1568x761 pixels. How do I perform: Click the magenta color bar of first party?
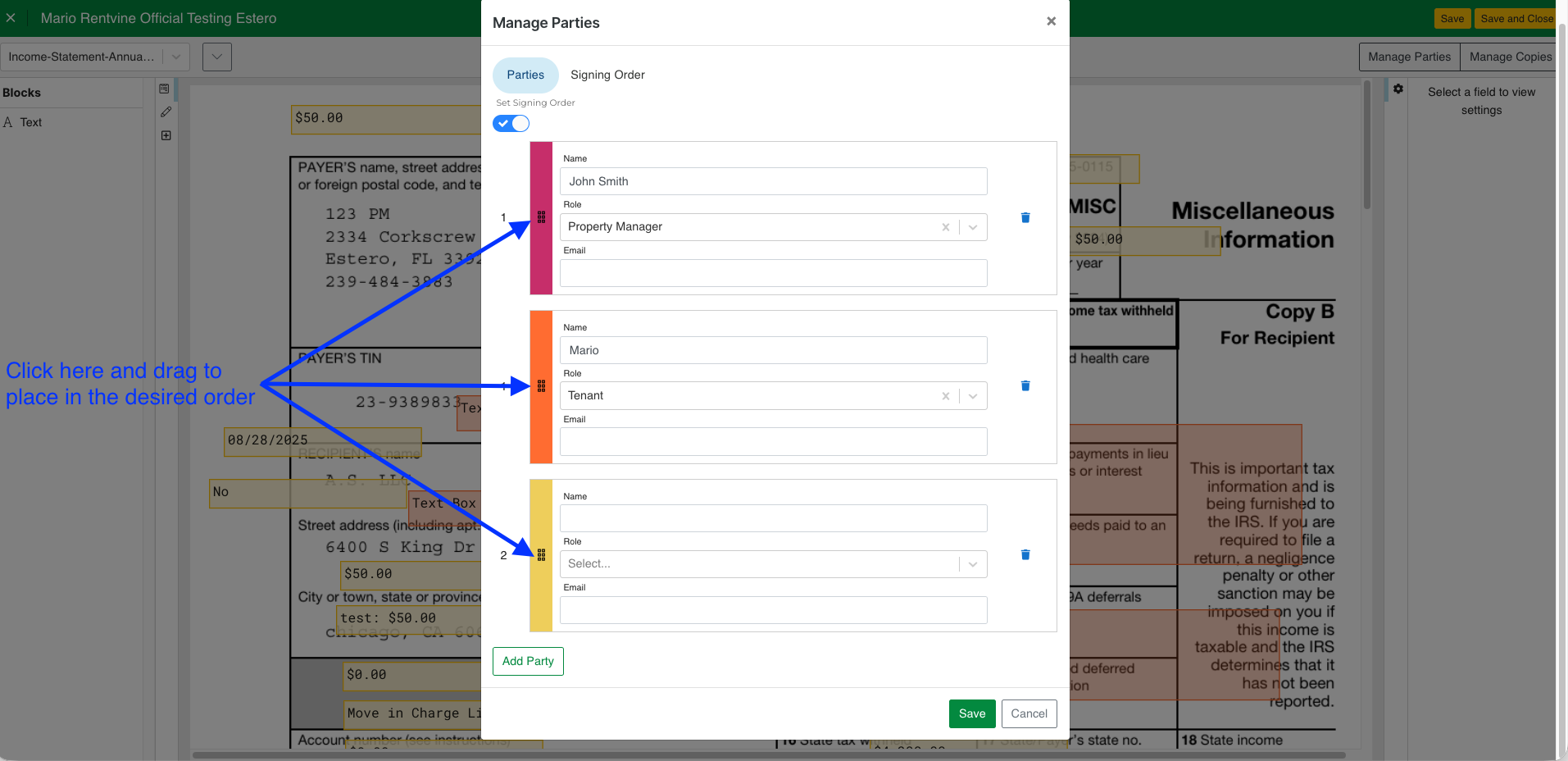(x=541, y=262)
